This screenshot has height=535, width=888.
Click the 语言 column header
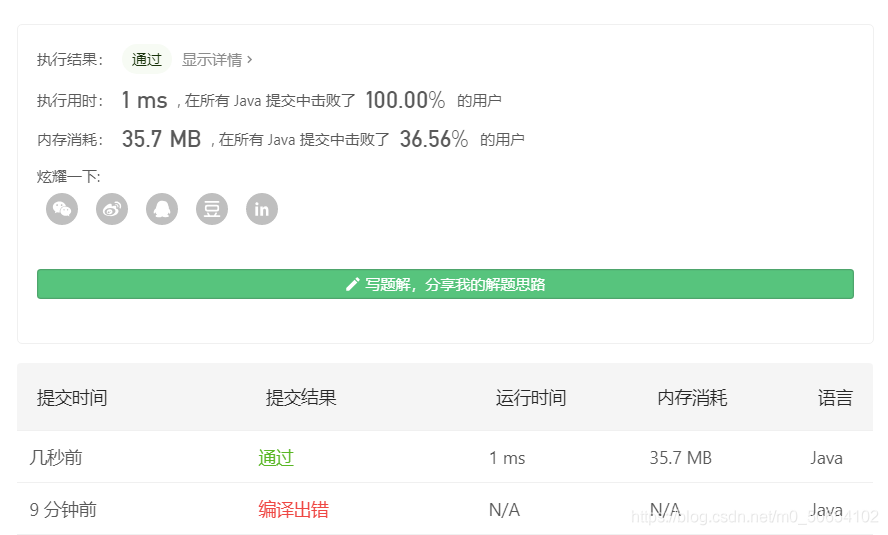point(835,397)
